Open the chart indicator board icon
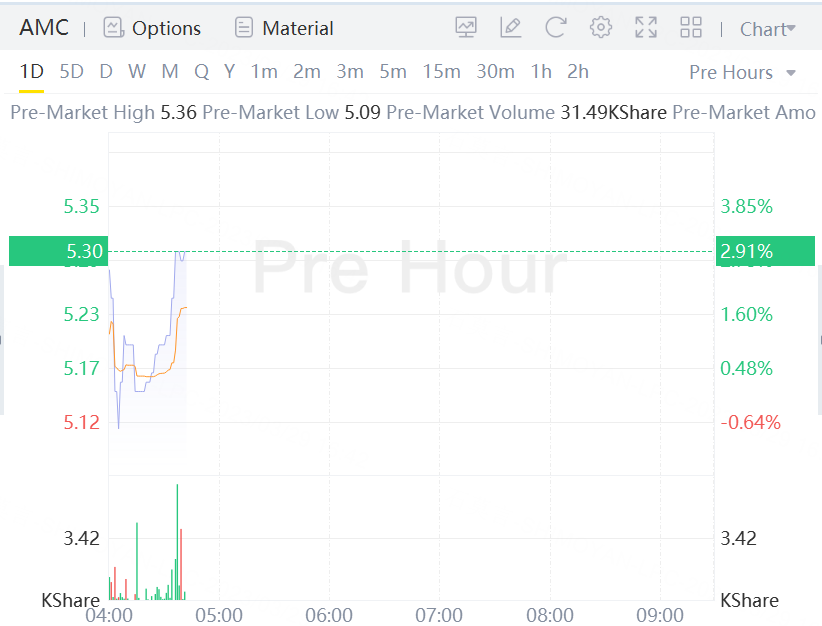This screenshot has height=626, width=822. tap(465, 28)
